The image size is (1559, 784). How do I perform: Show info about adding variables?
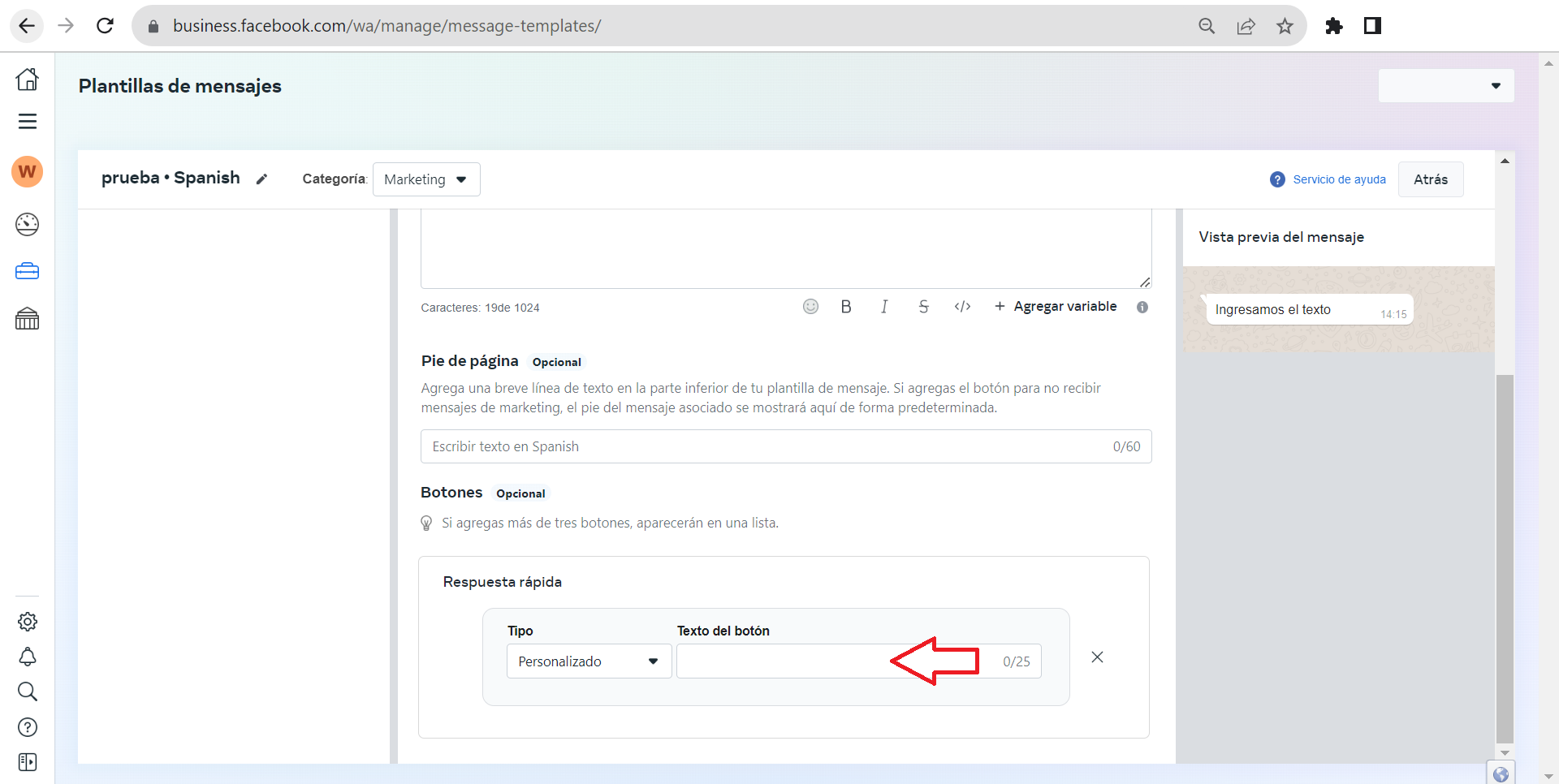[x=1142, y=308]
